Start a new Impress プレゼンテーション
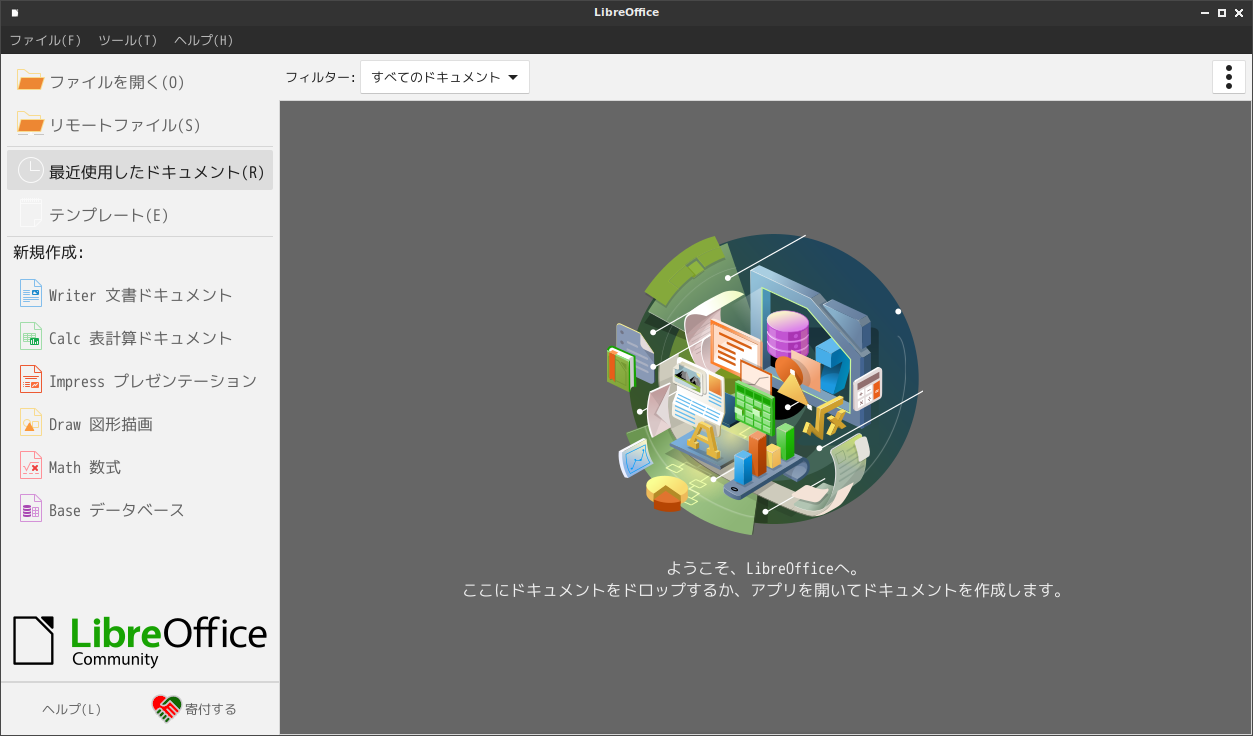The image size is (1253, 736). click(140, 381)
